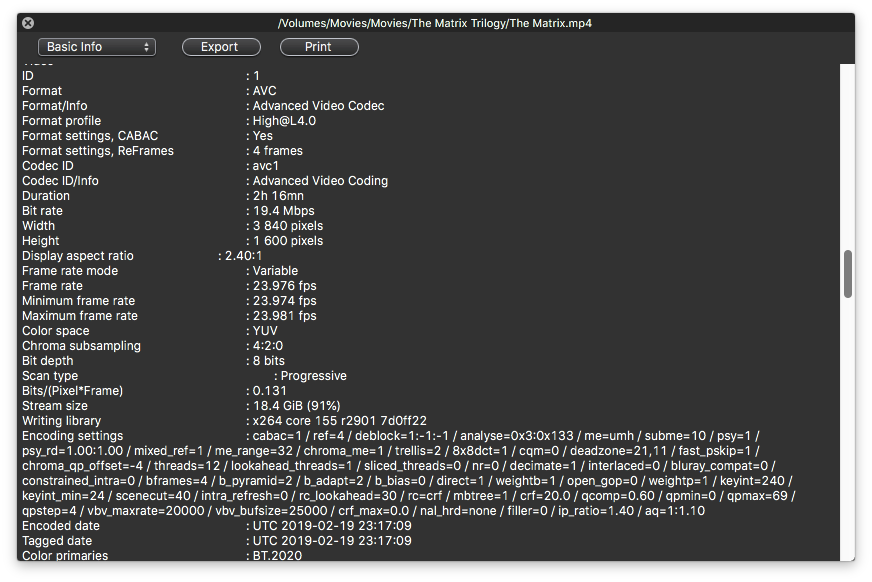Click the Export button
Viewport: 872px width, 582px height.
tap(221, 47)
